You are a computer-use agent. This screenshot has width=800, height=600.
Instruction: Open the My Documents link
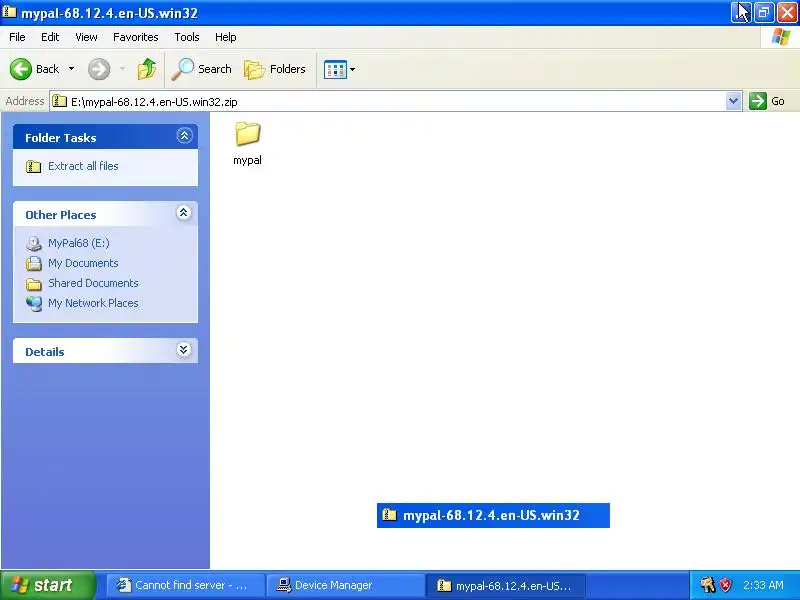tap(83, 263)
